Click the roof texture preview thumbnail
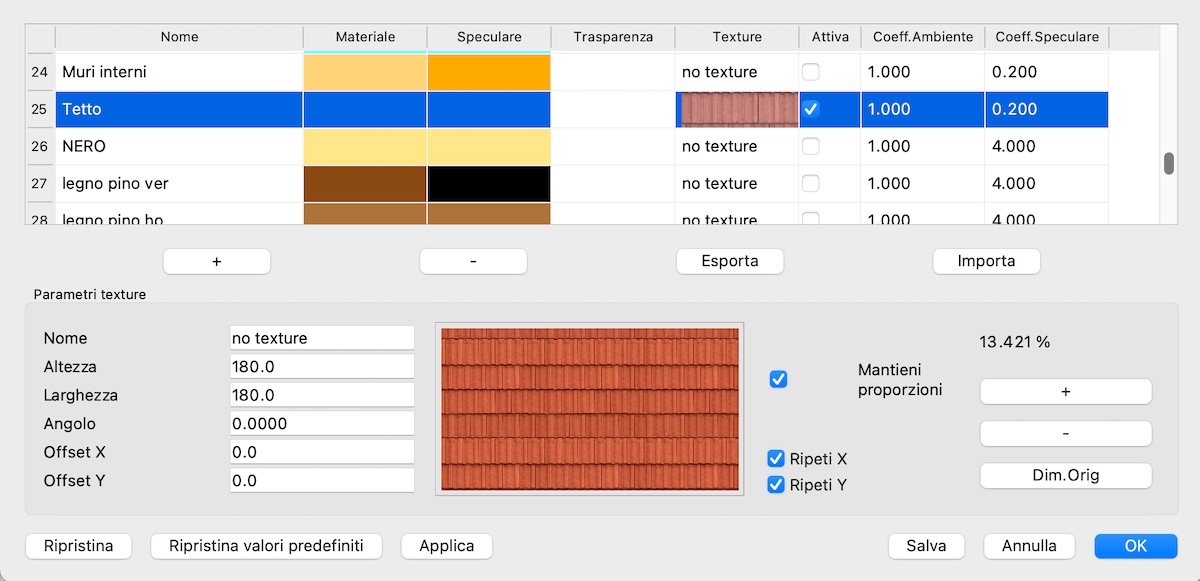Viewport: 1200px width, 581px height. 589,408
